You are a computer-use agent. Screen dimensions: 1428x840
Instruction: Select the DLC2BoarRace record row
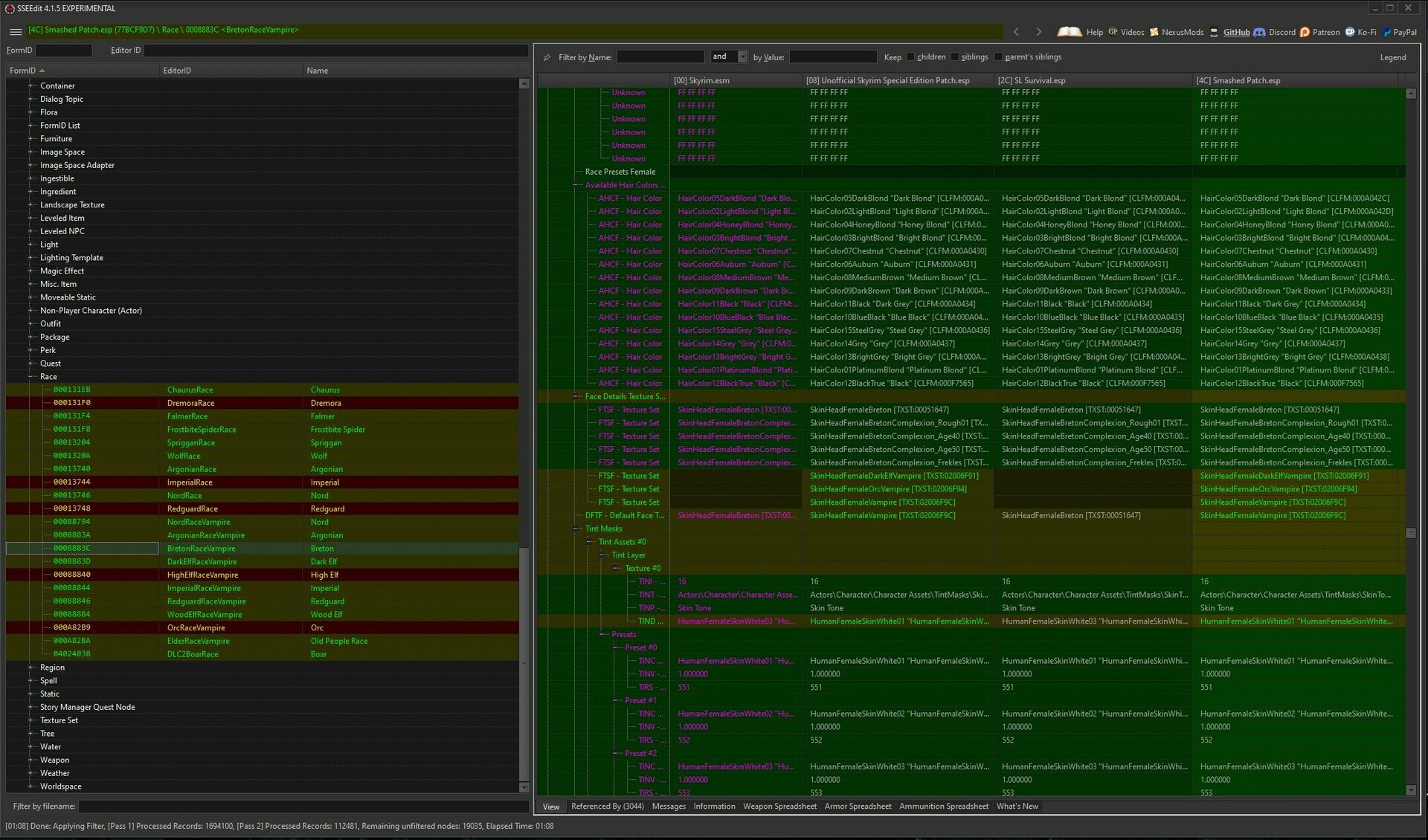pos(263,654)
